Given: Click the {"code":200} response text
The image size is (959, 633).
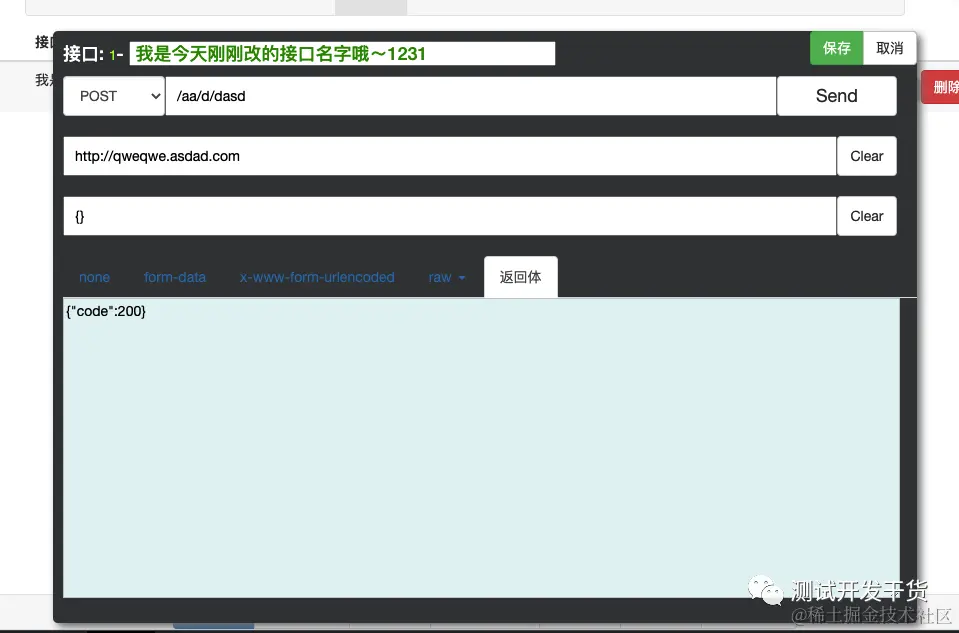Looking at the screenshot, I should pyautogui.click(x=106, y=311).
